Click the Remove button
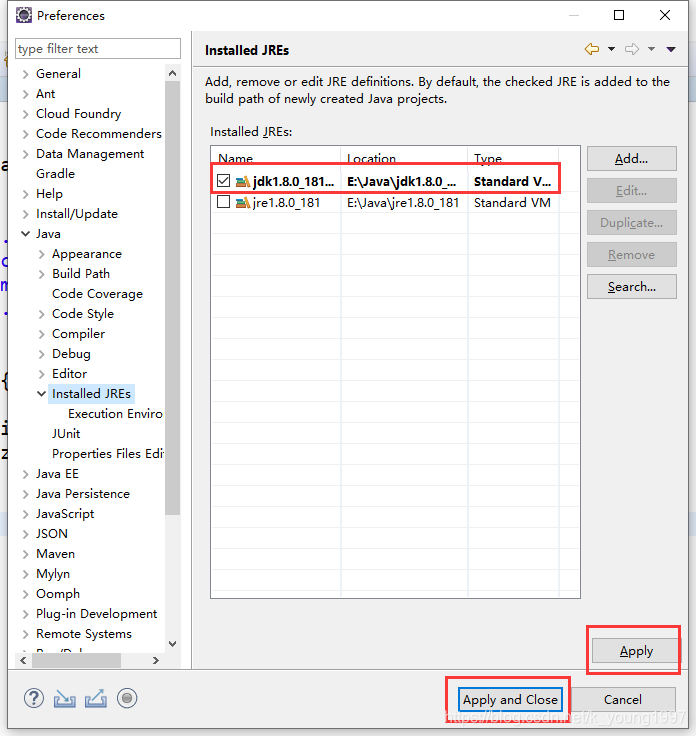Viewport: 696px width, 736px height. click(632, 254)
